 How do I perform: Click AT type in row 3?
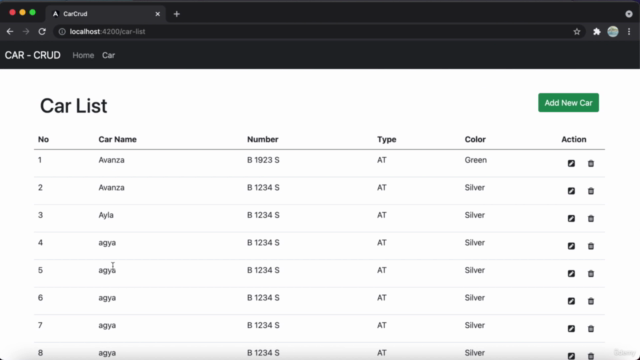tap(382, 215)
